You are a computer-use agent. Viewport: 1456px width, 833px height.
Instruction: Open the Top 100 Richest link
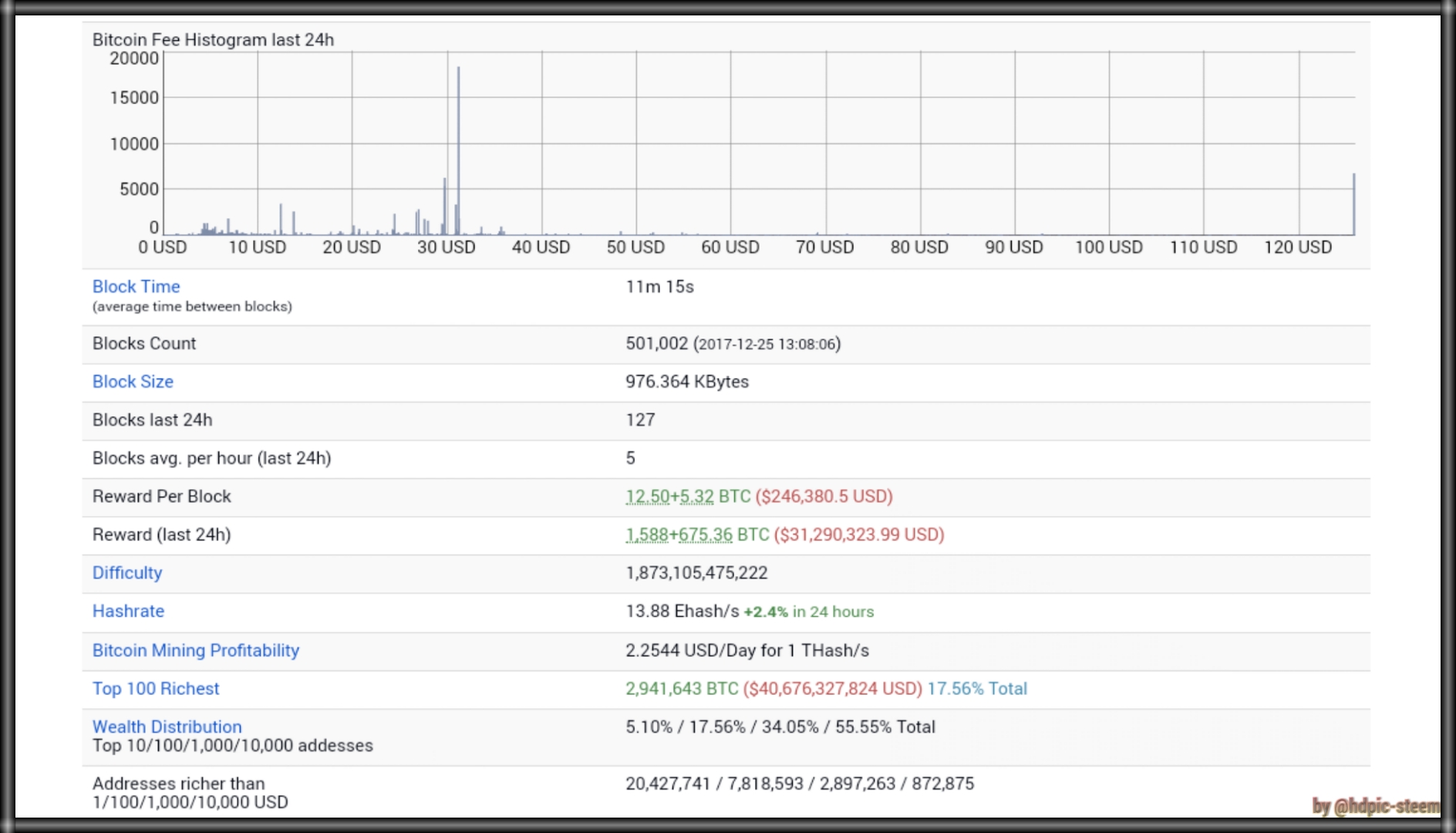coord(156,688)
